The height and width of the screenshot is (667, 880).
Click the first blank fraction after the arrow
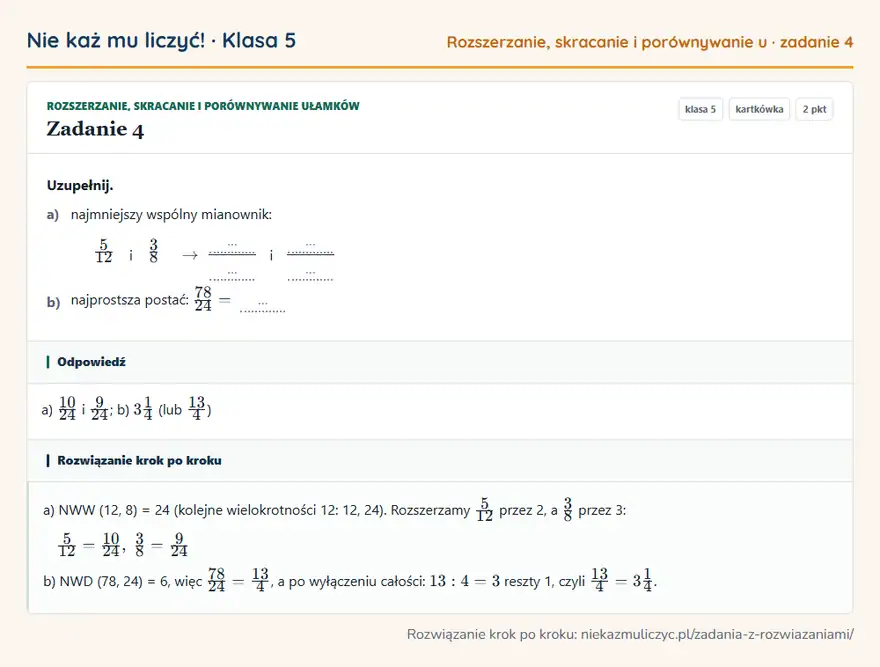(x=232, y=261)
